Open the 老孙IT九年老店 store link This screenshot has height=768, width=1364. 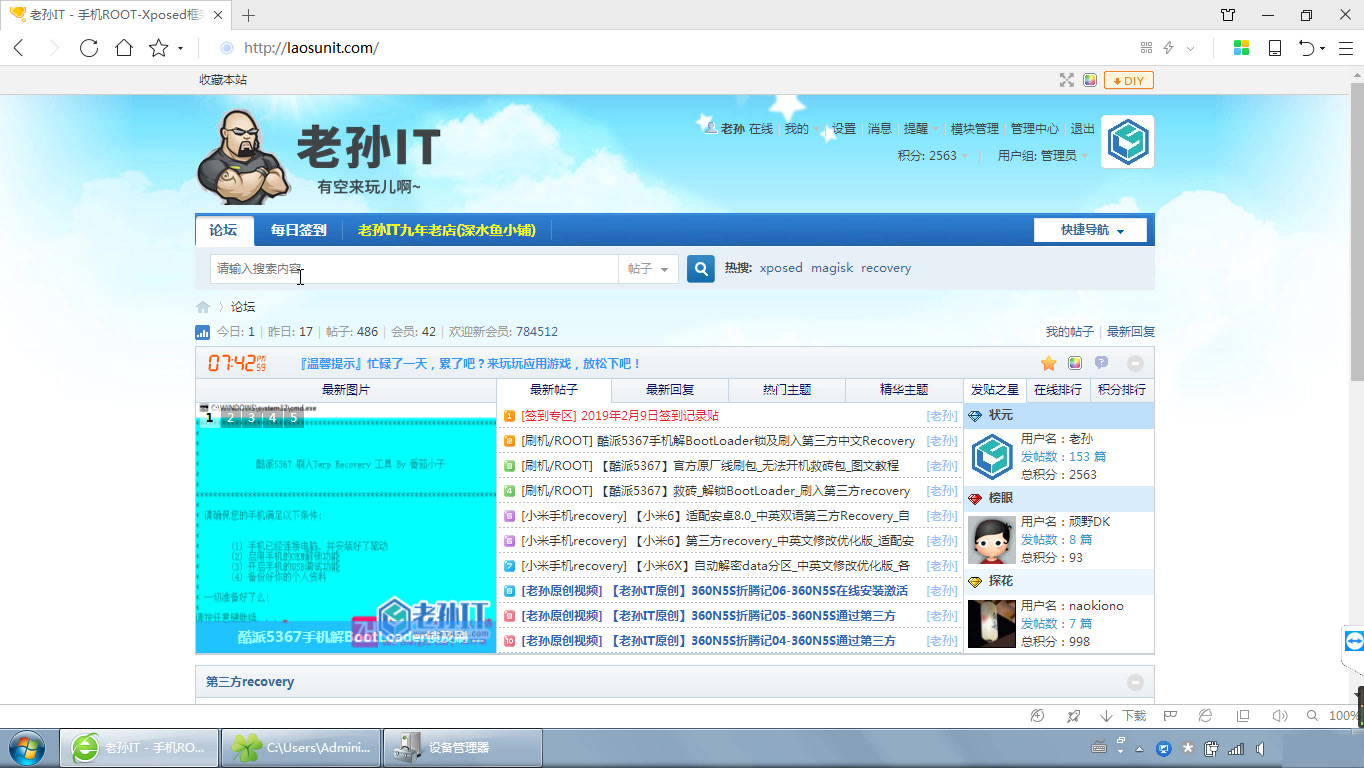[447, 230]
